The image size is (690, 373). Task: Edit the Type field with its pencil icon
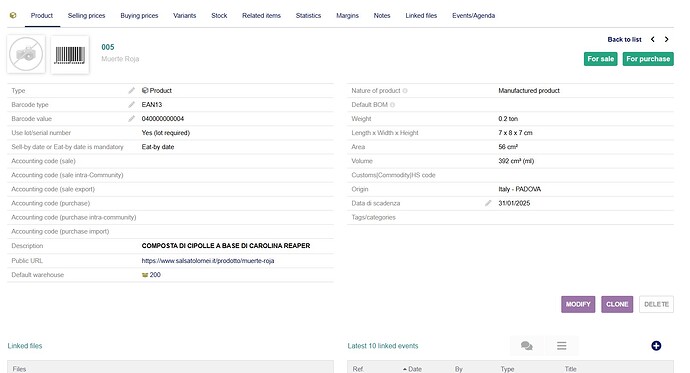pos(131,91)
